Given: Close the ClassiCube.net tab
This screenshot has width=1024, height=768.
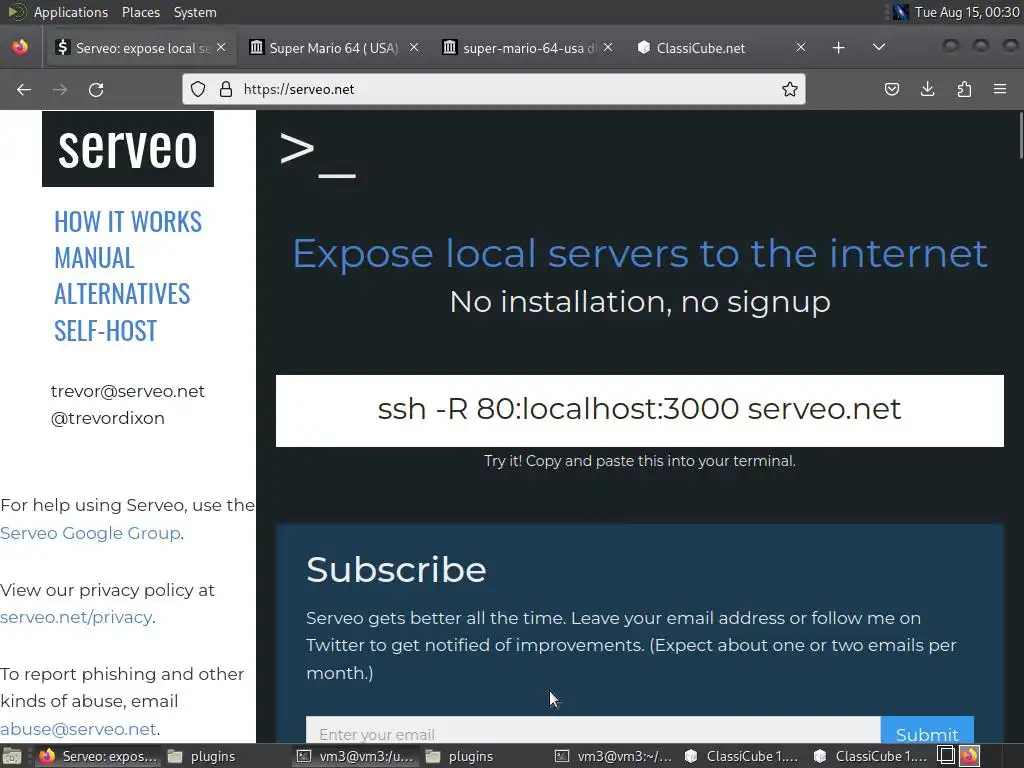Looking at the screenshot, I should (x=801, y=48).
